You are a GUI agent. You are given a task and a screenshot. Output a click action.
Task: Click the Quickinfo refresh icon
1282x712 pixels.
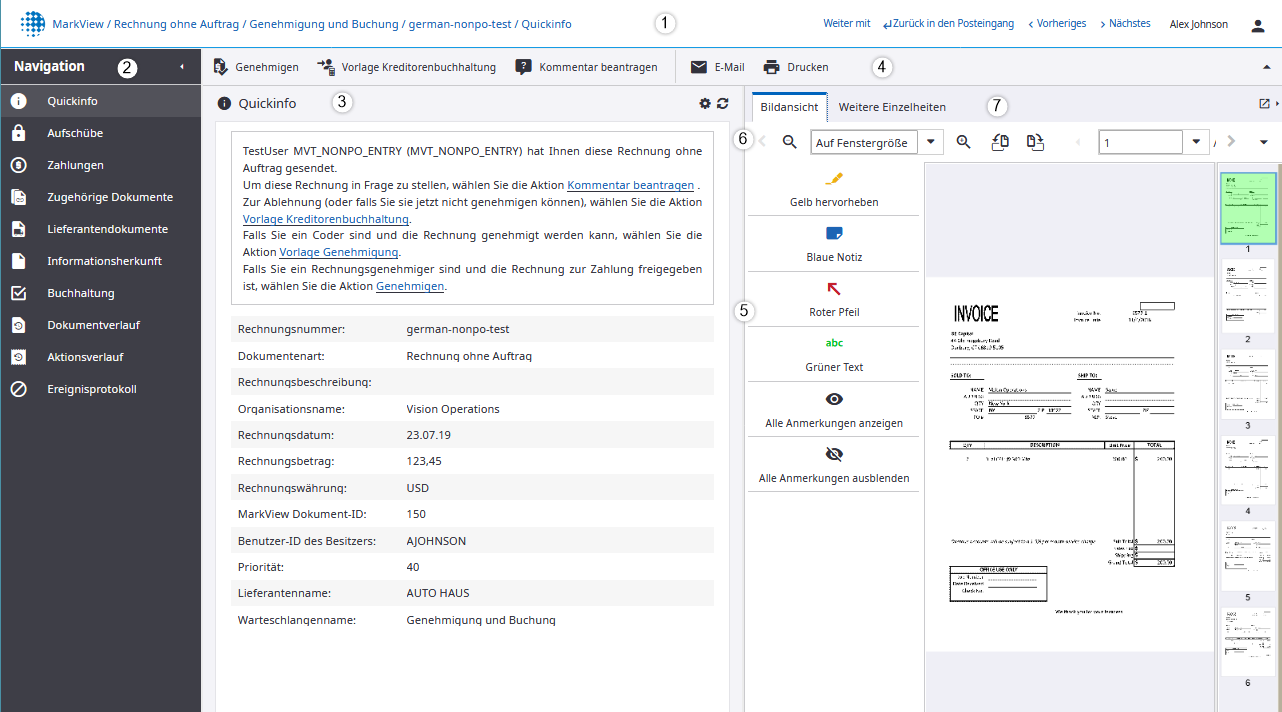(x=722, y=103)
